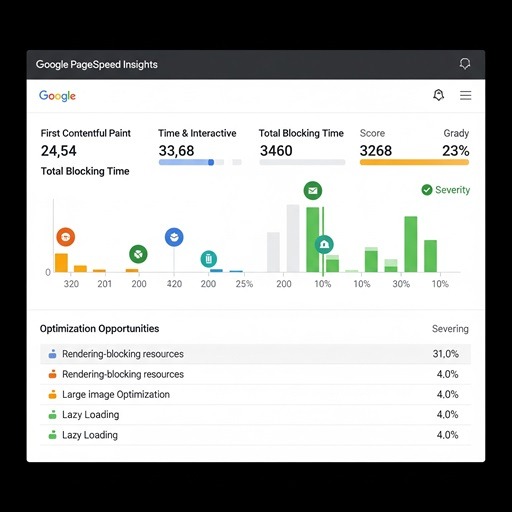Click the 25% axis label
This screenshot has height=512, width=512.
coord(244,284)
